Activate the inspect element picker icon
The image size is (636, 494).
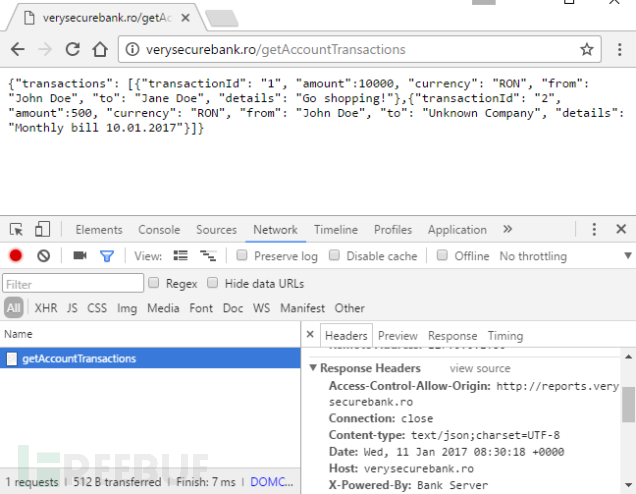[x=17, y=230]
